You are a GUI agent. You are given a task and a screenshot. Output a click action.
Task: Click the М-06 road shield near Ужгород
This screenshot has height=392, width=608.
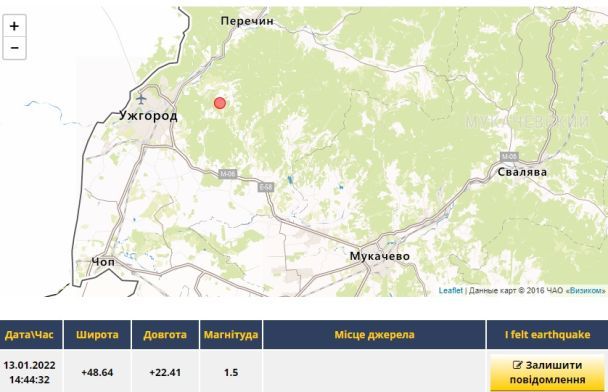[x=228, y=174]
